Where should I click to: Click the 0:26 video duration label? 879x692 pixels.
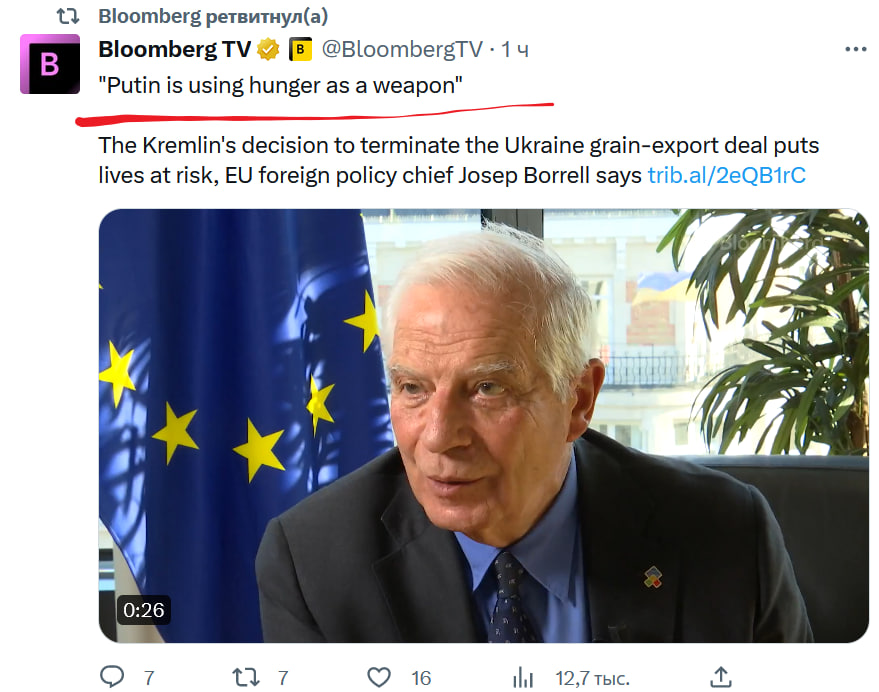[143, 609]
